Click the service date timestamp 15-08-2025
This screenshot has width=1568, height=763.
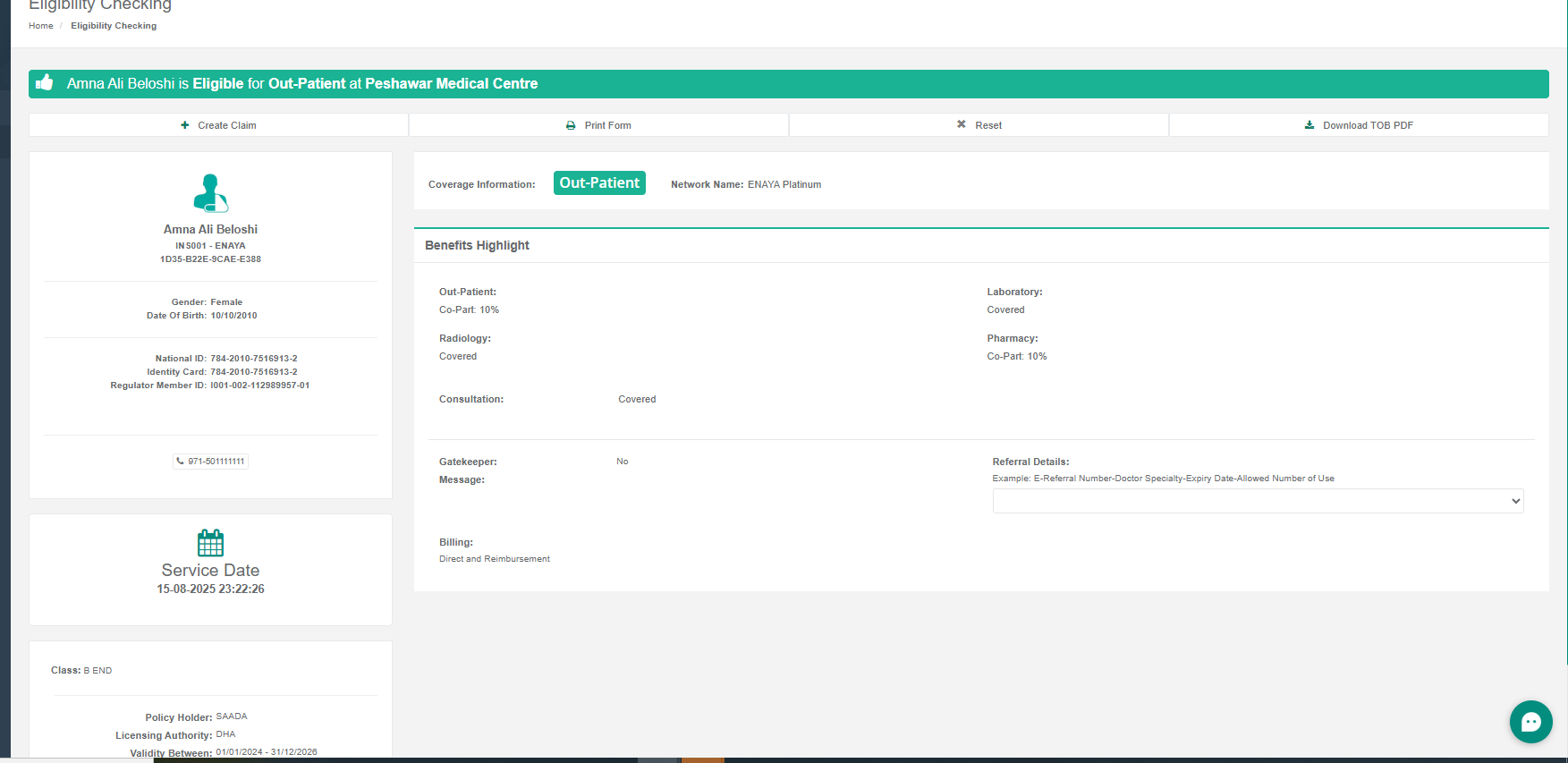point(210,589)
